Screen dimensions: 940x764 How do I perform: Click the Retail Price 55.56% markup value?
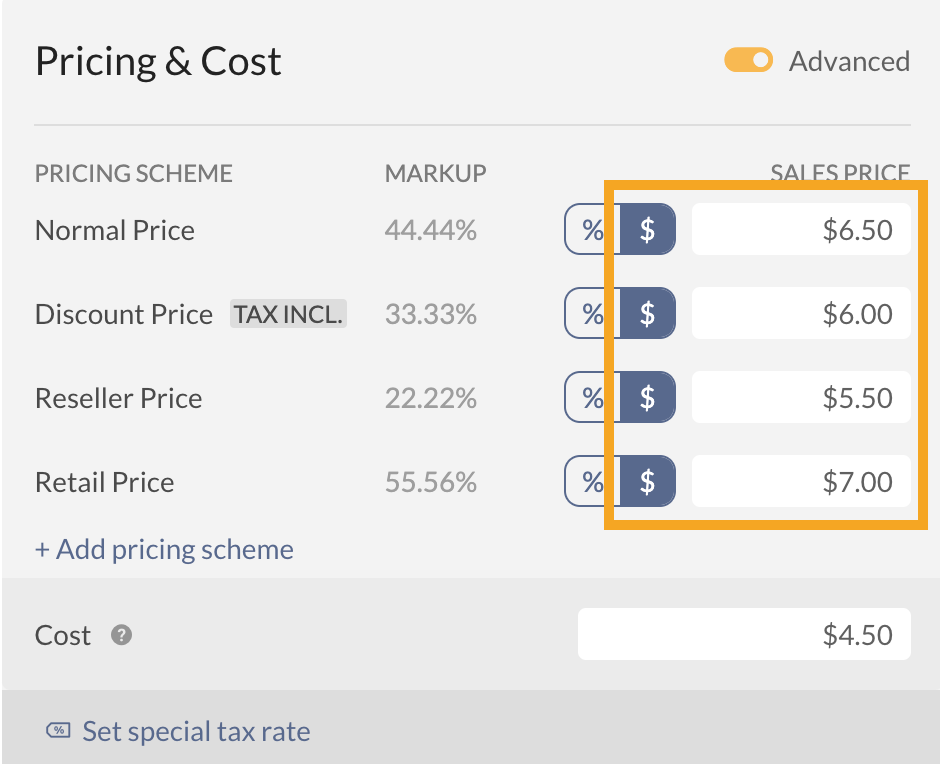coord(430,482)
